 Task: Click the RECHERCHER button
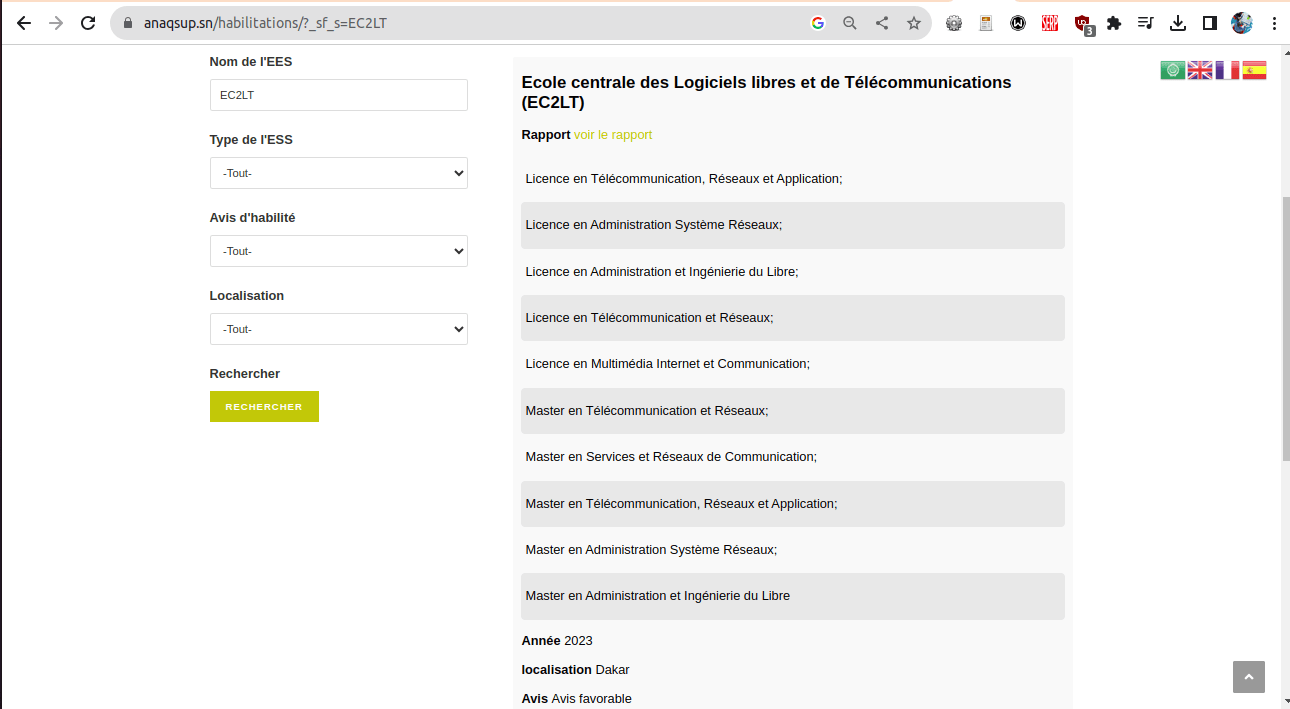pyautogui.click(x=264, y=406)
